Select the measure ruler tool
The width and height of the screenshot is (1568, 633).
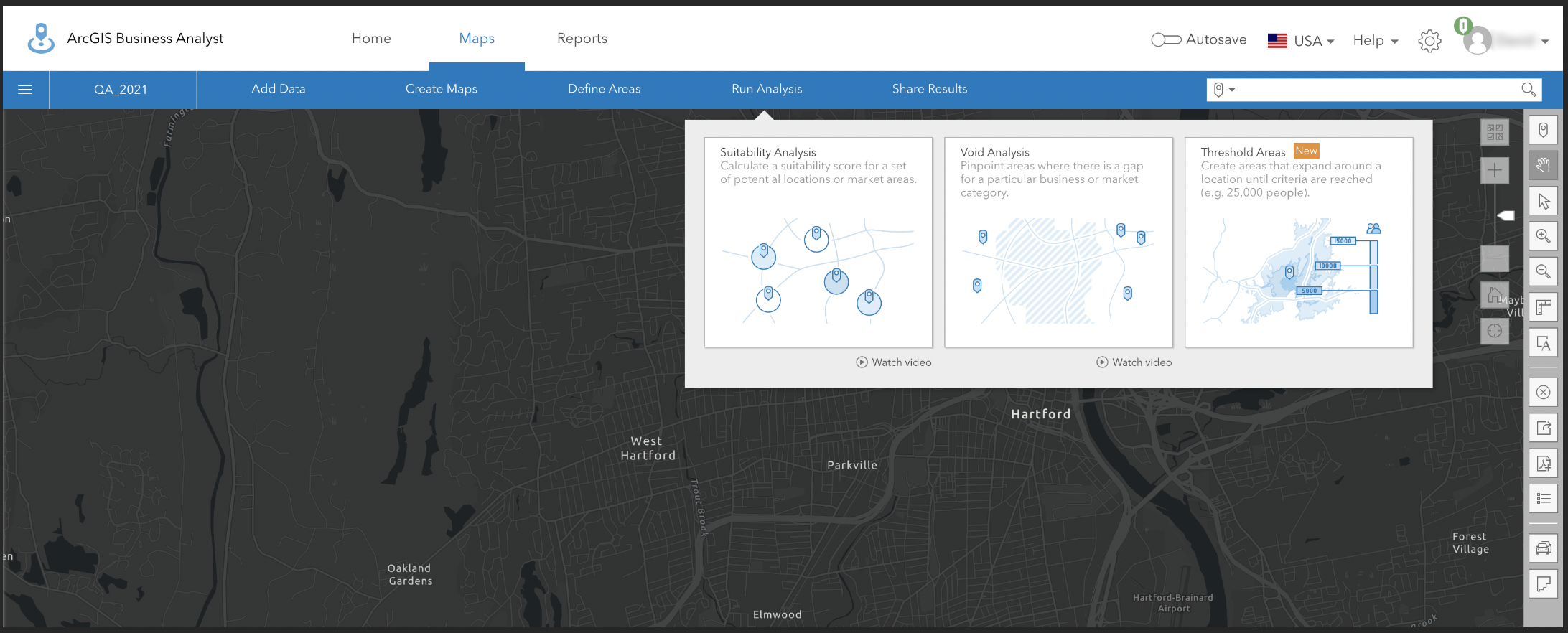(x=1543, y=308)
